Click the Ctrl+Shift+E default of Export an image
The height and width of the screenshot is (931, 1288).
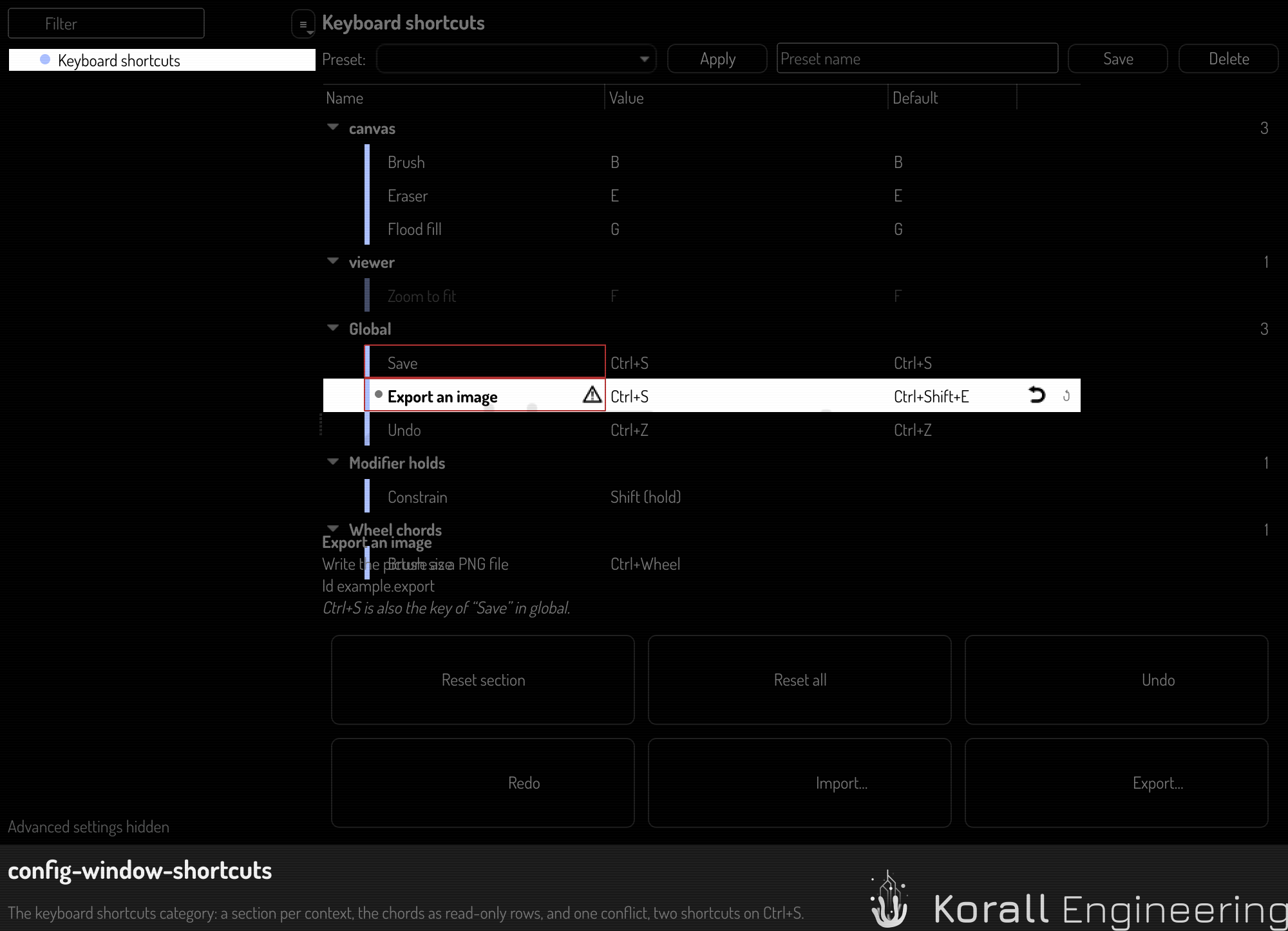[931, 397]
